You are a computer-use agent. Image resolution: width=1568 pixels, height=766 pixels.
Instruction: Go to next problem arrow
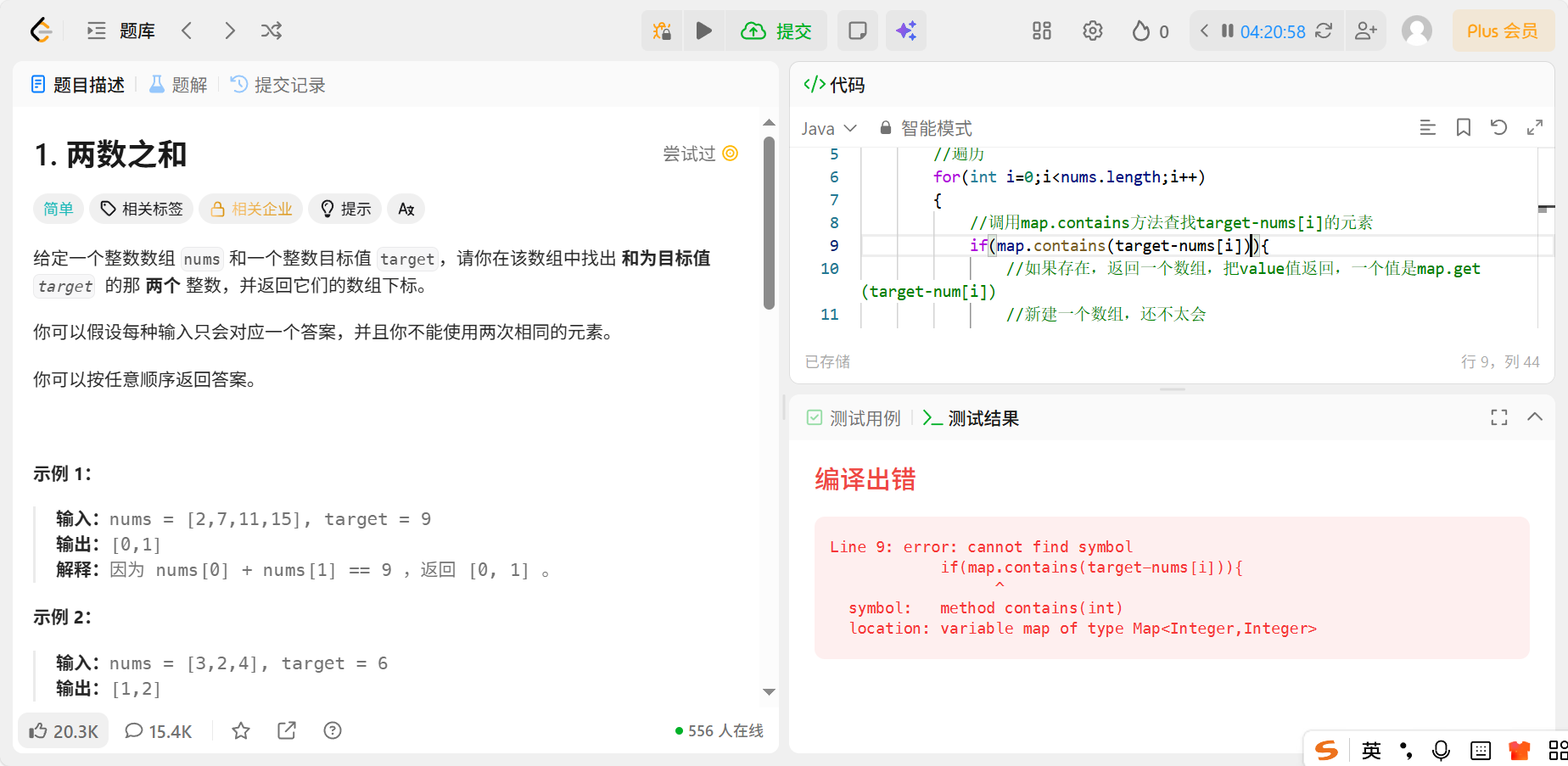(229, 31)
